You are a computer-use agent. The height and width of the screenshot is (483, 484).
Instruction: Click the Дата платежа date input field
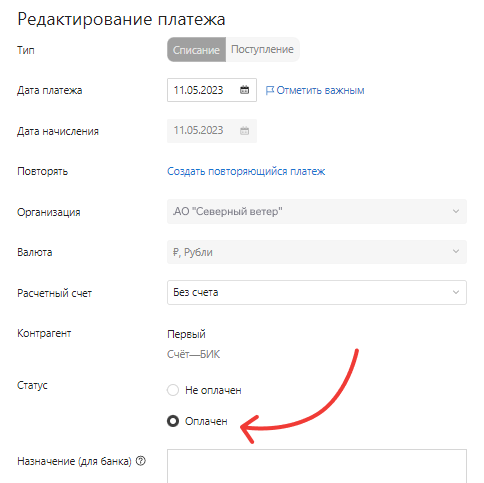coord(212,90)
